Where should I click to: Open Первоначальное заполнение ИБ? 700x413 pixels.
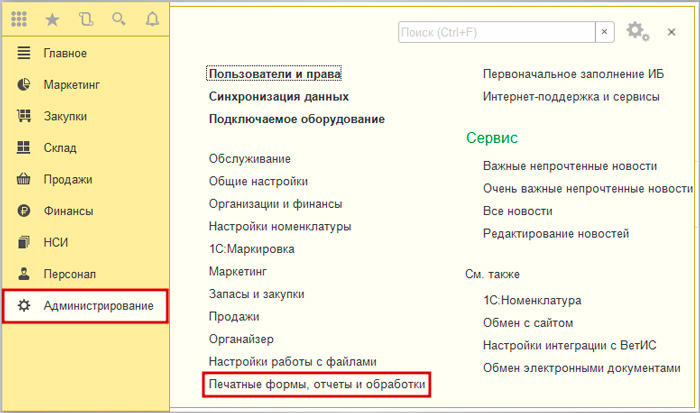click(x=573, y=74)
